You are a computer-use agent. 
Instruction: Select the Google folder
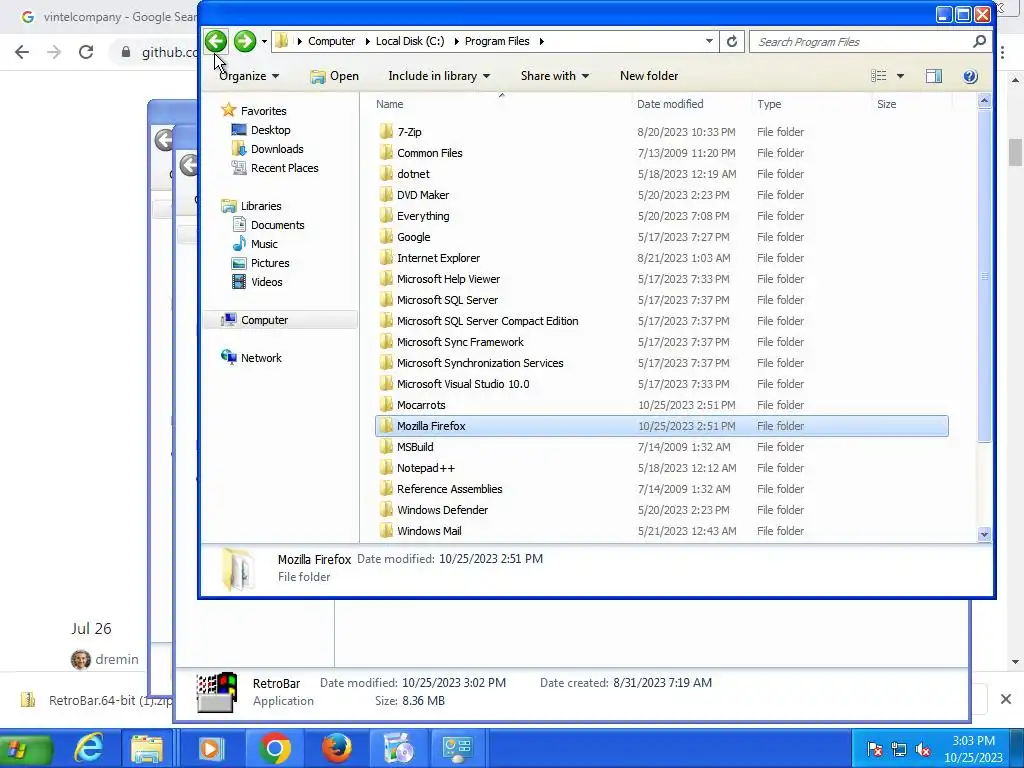[x=413, y=237]
